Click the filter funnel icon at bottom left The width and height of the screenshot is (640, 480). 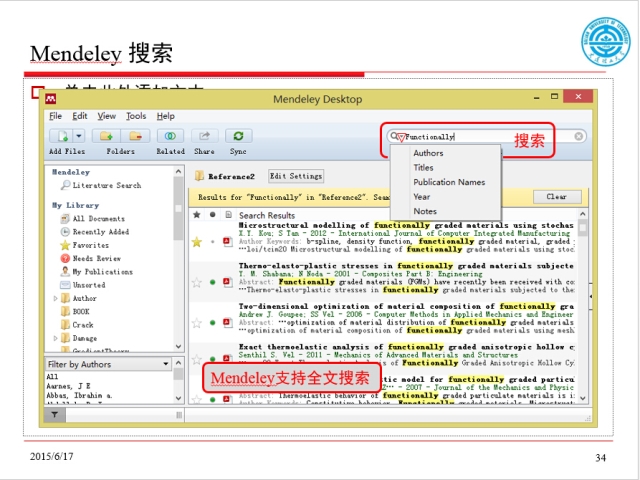click(x=54, y=415)
